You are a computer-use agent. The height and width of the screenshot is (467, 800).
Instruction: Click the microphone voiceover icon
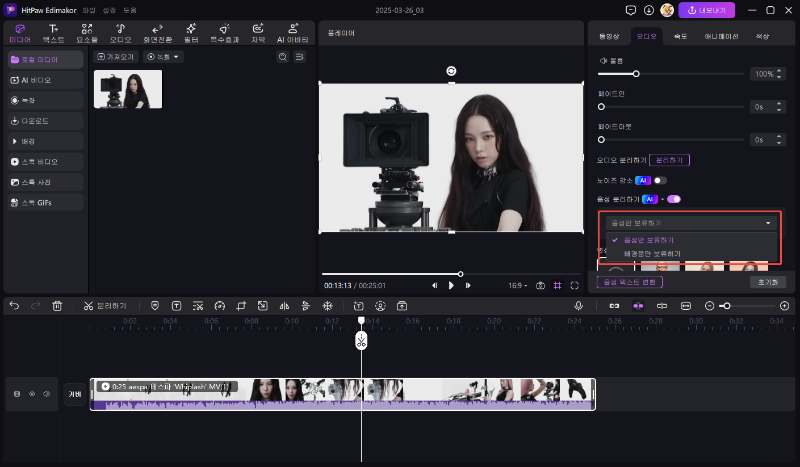pyautogui.click(x=578, y=305)
